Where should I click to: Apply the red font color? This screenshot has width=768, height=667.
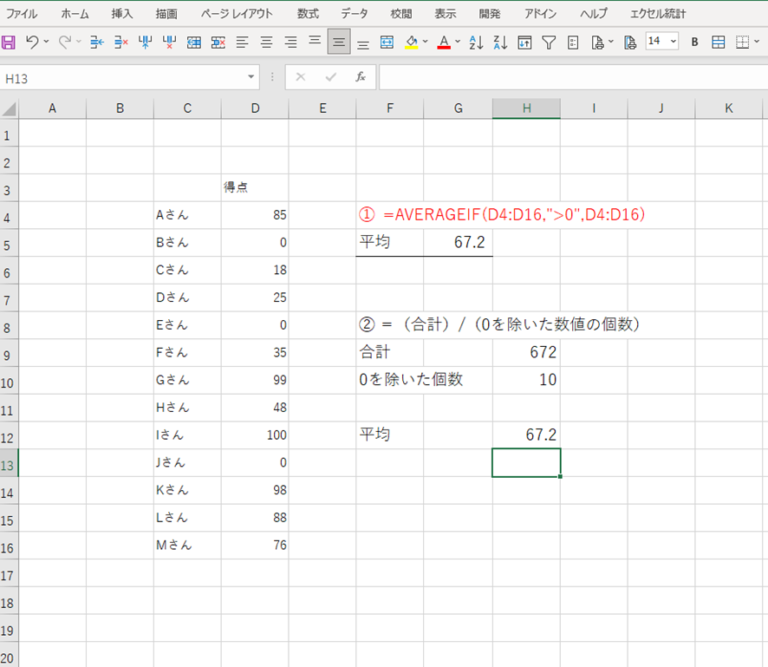(x=444, y=43)
